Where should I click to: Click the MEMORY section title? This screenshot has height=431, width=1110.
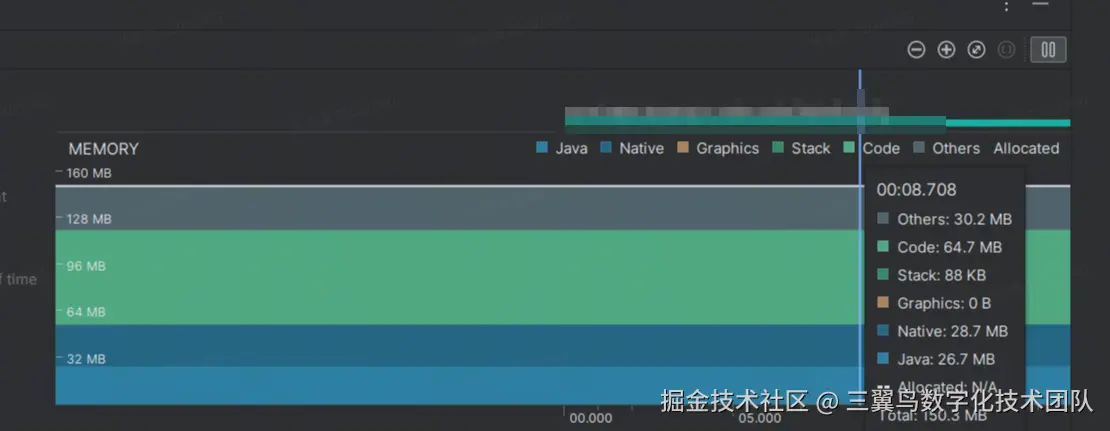tap(103, 149)
